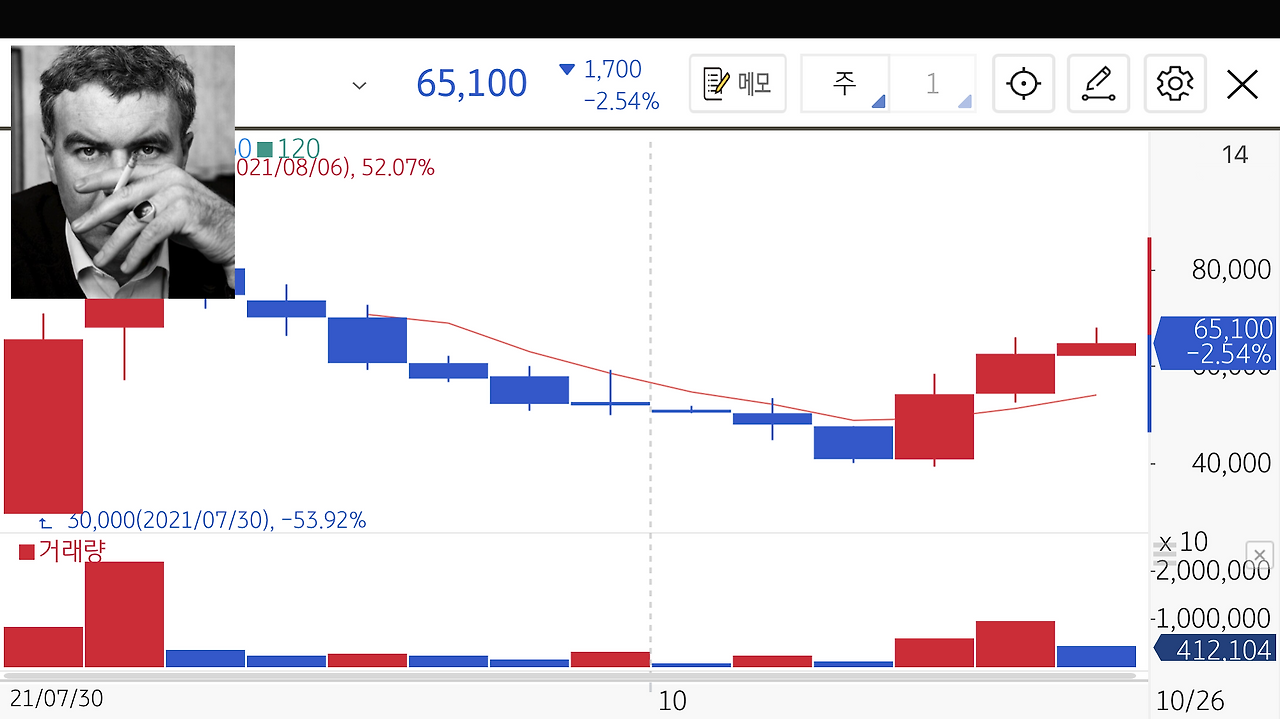This screenshot has height=719, width=1280.
Task: Open the 메모 notepad button
Action: (738, 83)
